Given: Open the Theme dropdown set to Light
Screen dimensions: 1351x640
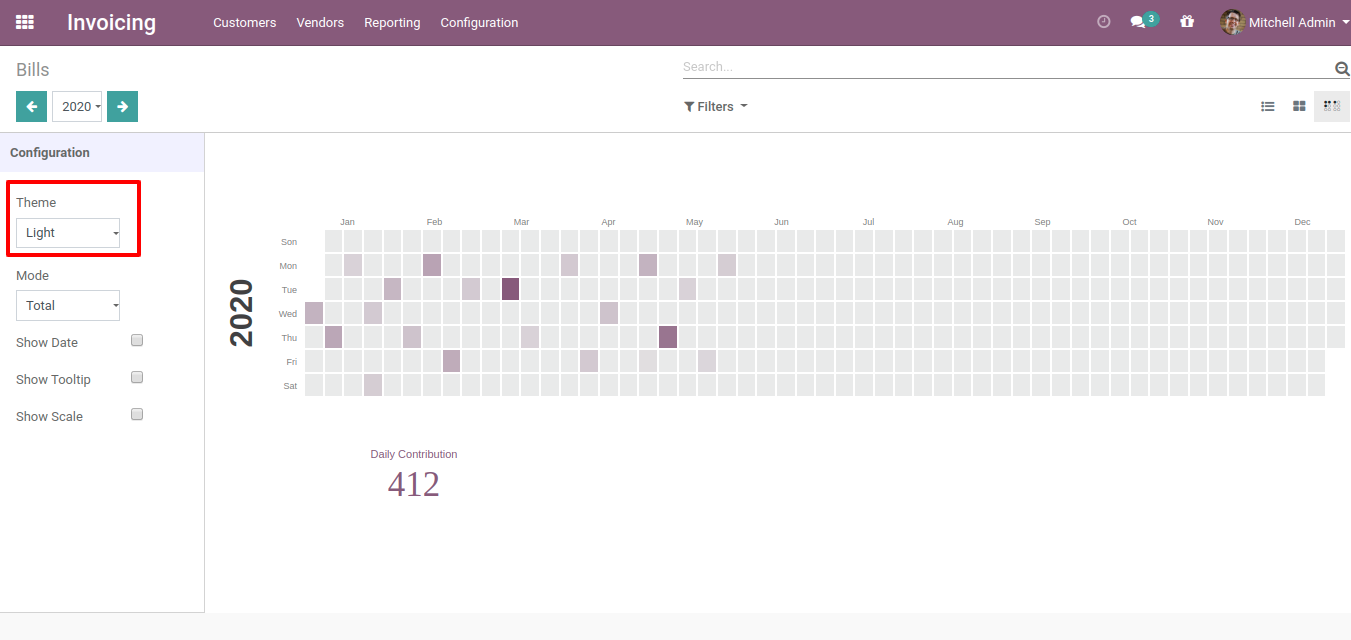Looking at the screenshot, I should point(68,233).
